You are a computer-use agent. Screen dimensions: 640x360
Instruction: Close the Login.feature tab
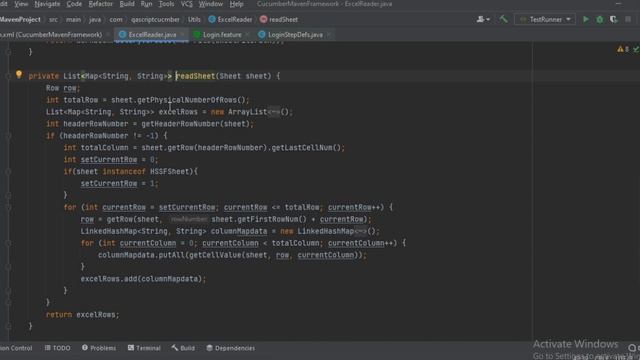click(247, 35)
